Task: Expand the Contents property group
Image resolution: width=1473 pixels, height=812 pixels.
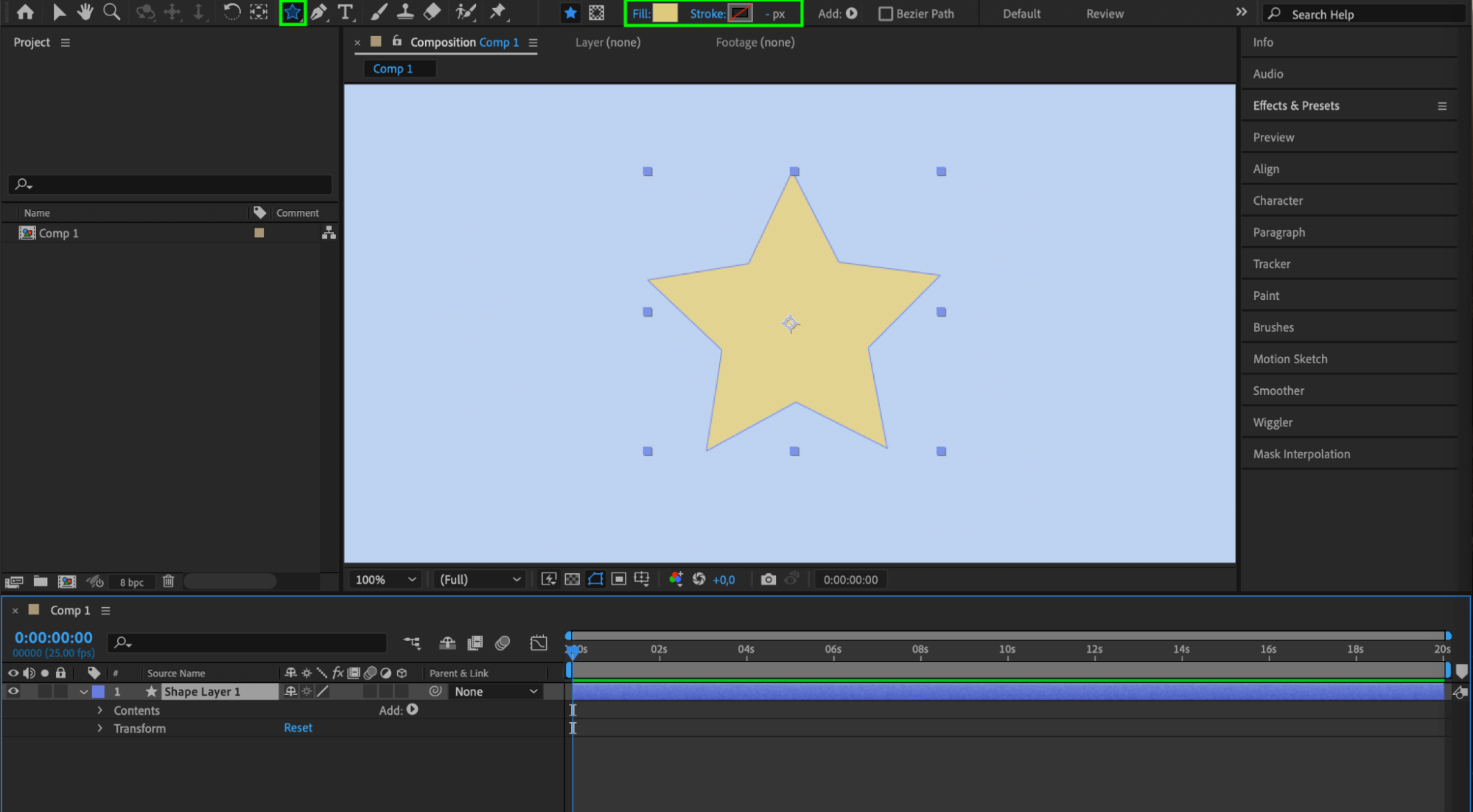Action: click(100, 710)
